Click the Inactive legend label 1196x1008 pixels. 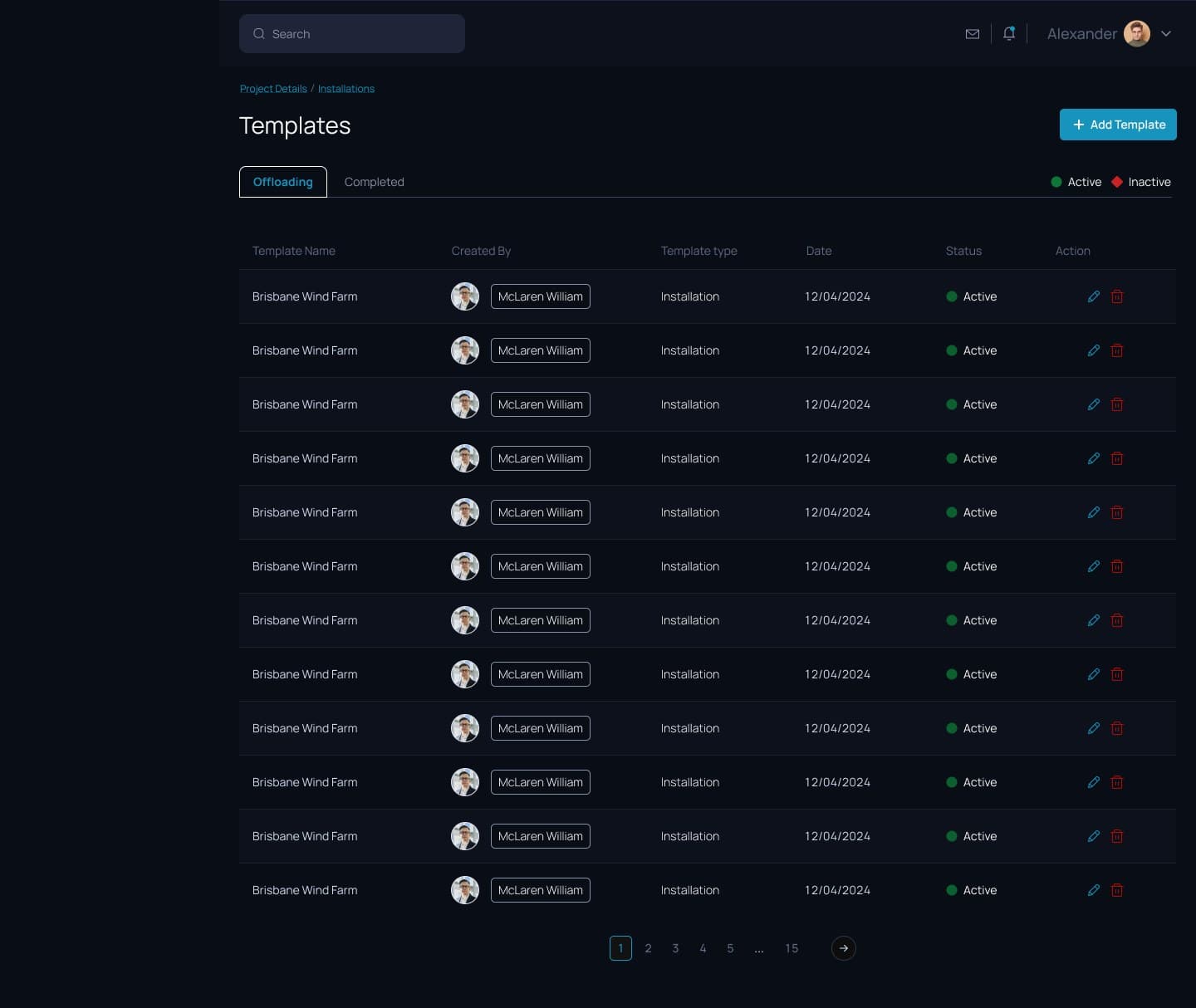click(x=1149, y=182)
